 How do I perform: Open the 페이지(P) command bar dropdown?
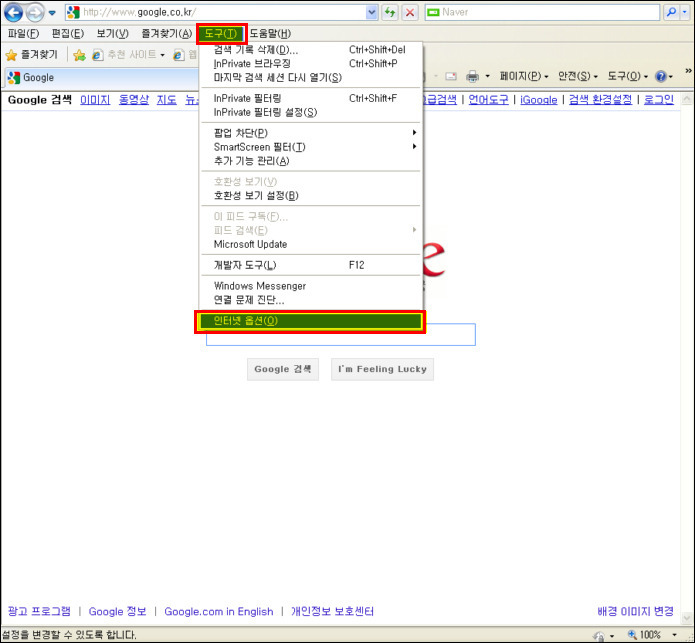524,77
